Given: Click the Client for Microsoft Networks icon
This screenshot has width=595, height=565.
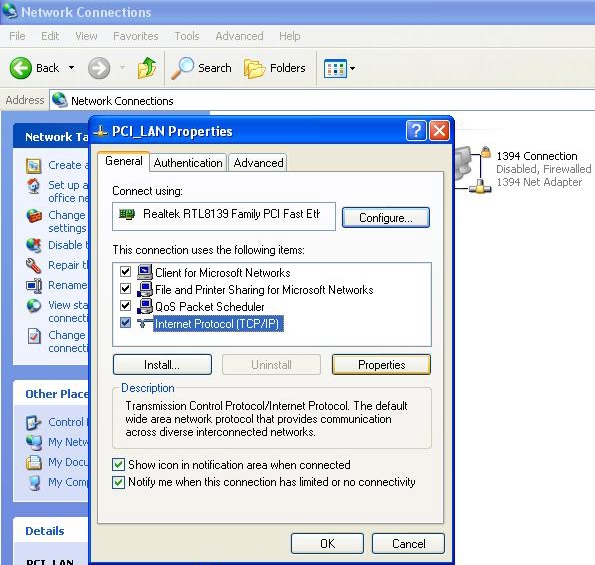Looking at the screenshot, I should (x=145, y=272).
